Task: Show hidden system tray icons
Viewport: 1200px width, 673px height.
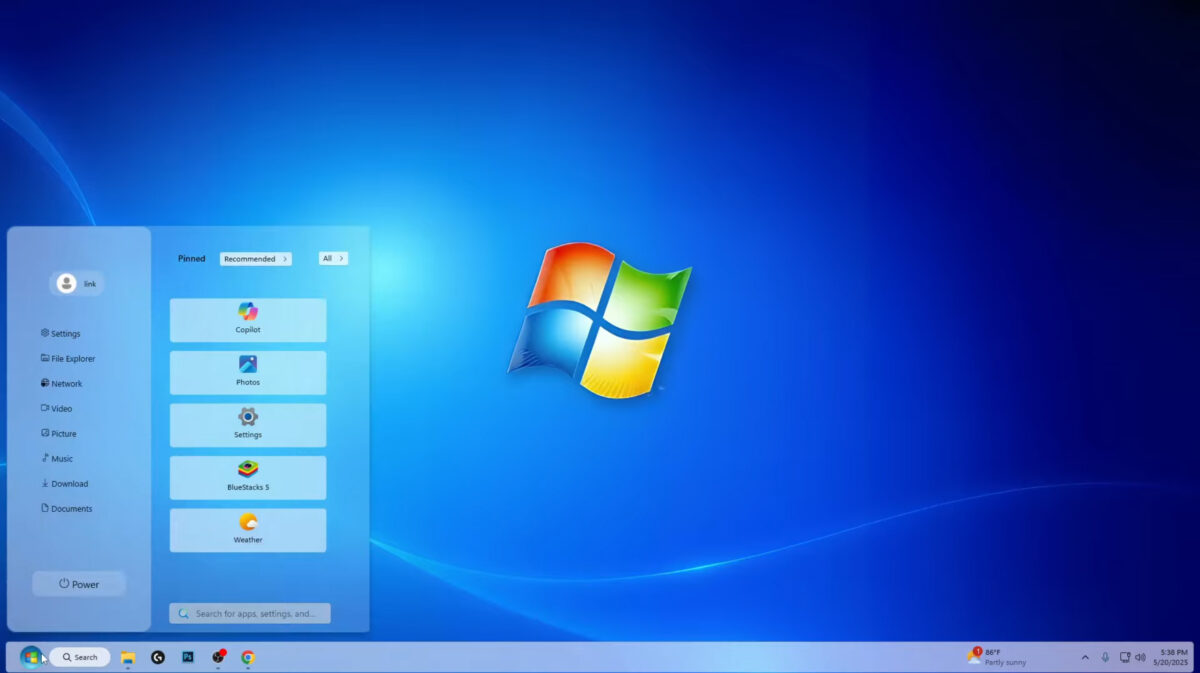Action: pyautogui.click(x=1086, y=657)
